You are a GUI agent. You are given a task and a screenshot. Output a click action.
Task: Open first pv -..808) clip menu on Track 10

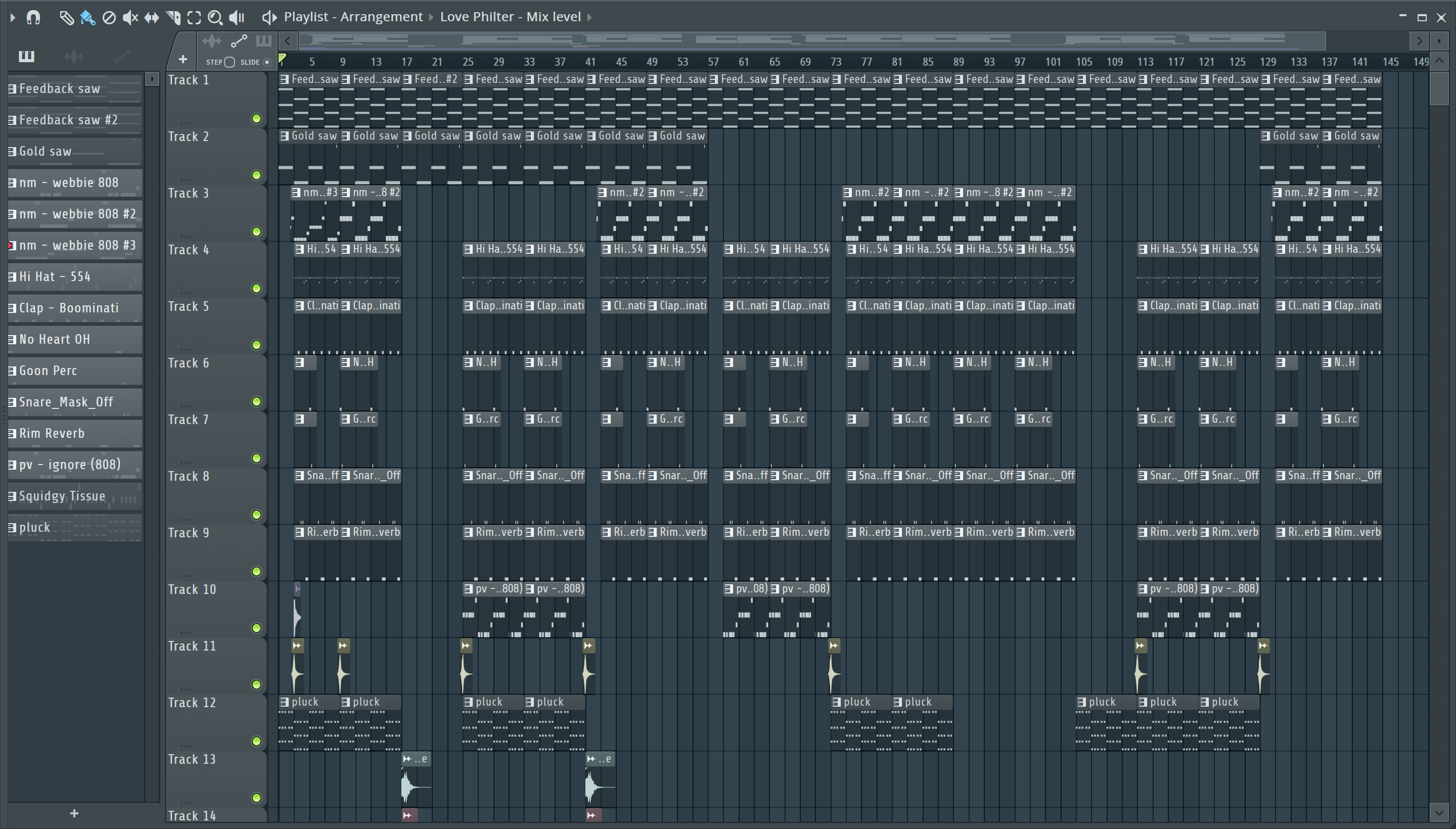tap(468, 589)
